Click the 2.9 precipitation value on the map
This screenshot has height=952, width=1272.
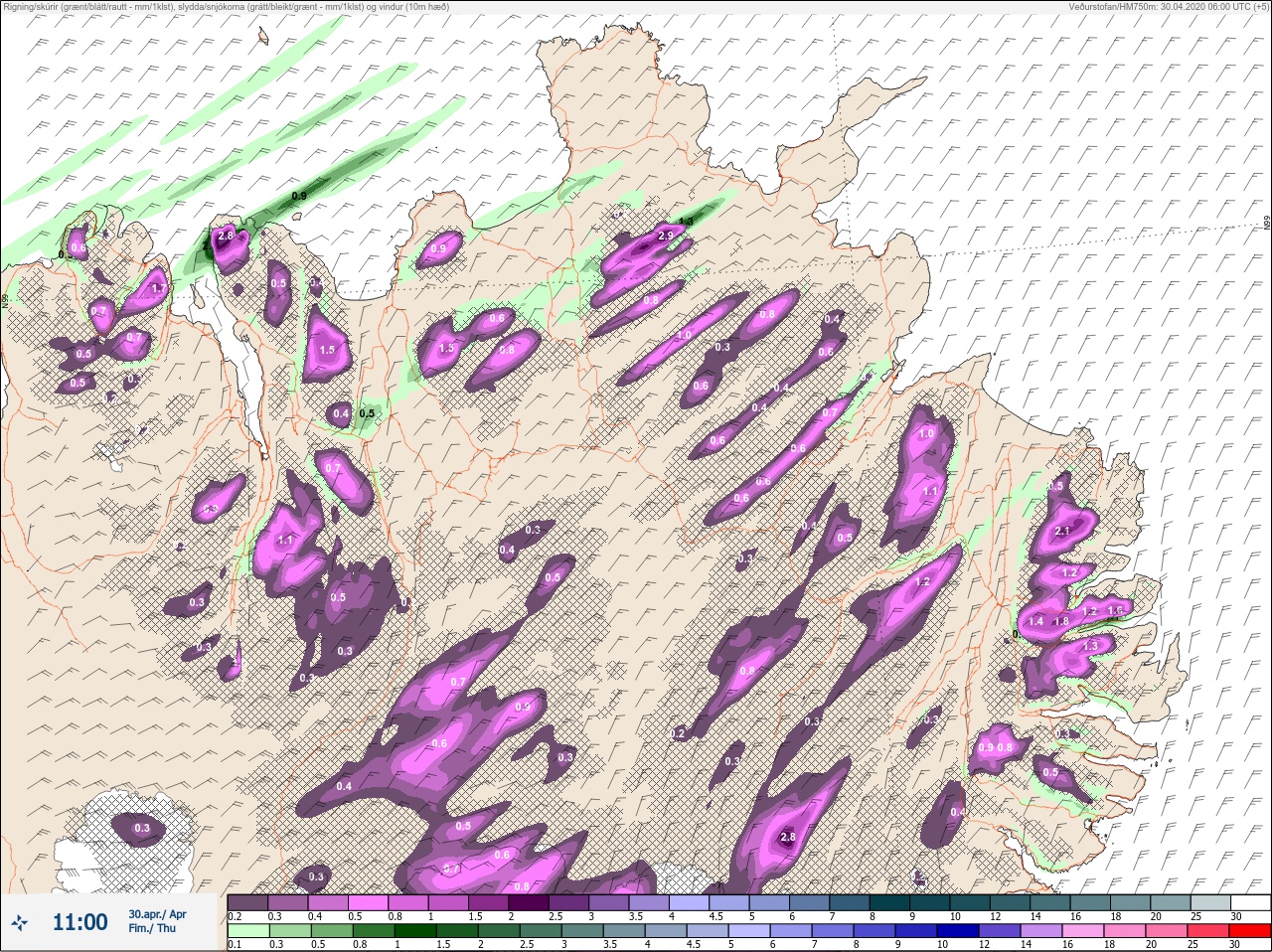click(666, 235)
